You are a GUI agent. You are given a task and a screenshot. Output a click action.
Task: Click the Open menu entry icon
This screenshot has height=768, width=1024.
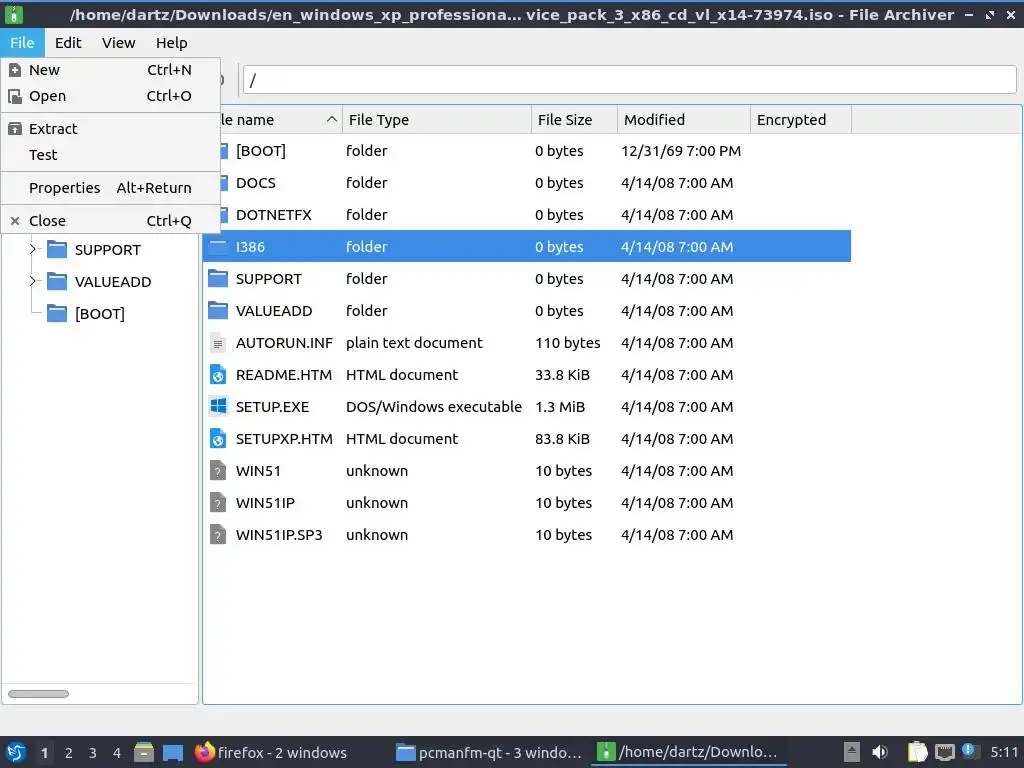15,96
